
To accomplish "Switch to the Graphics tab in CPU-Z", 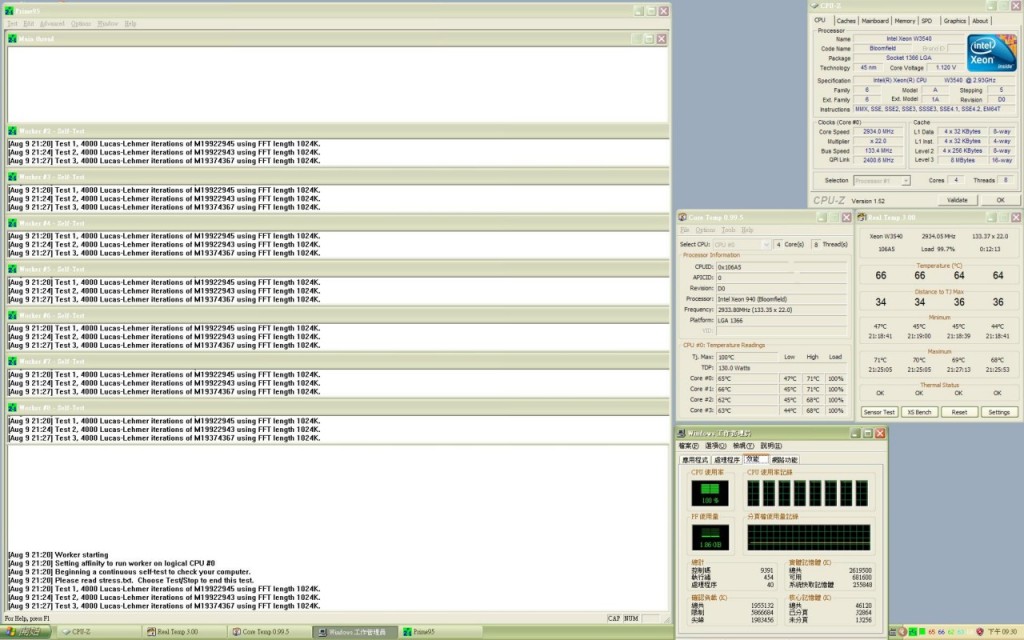I will coord(954,21).
